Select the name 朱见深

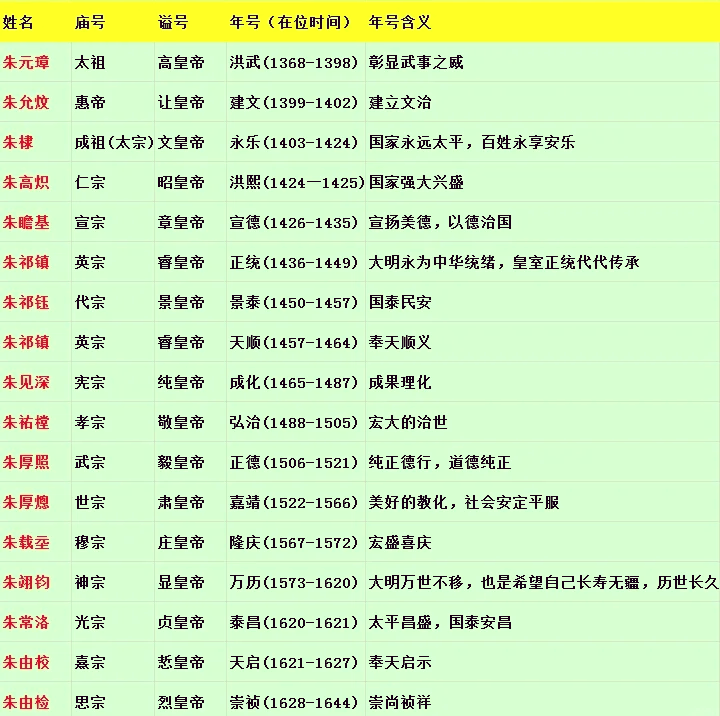tap(26, 382)
